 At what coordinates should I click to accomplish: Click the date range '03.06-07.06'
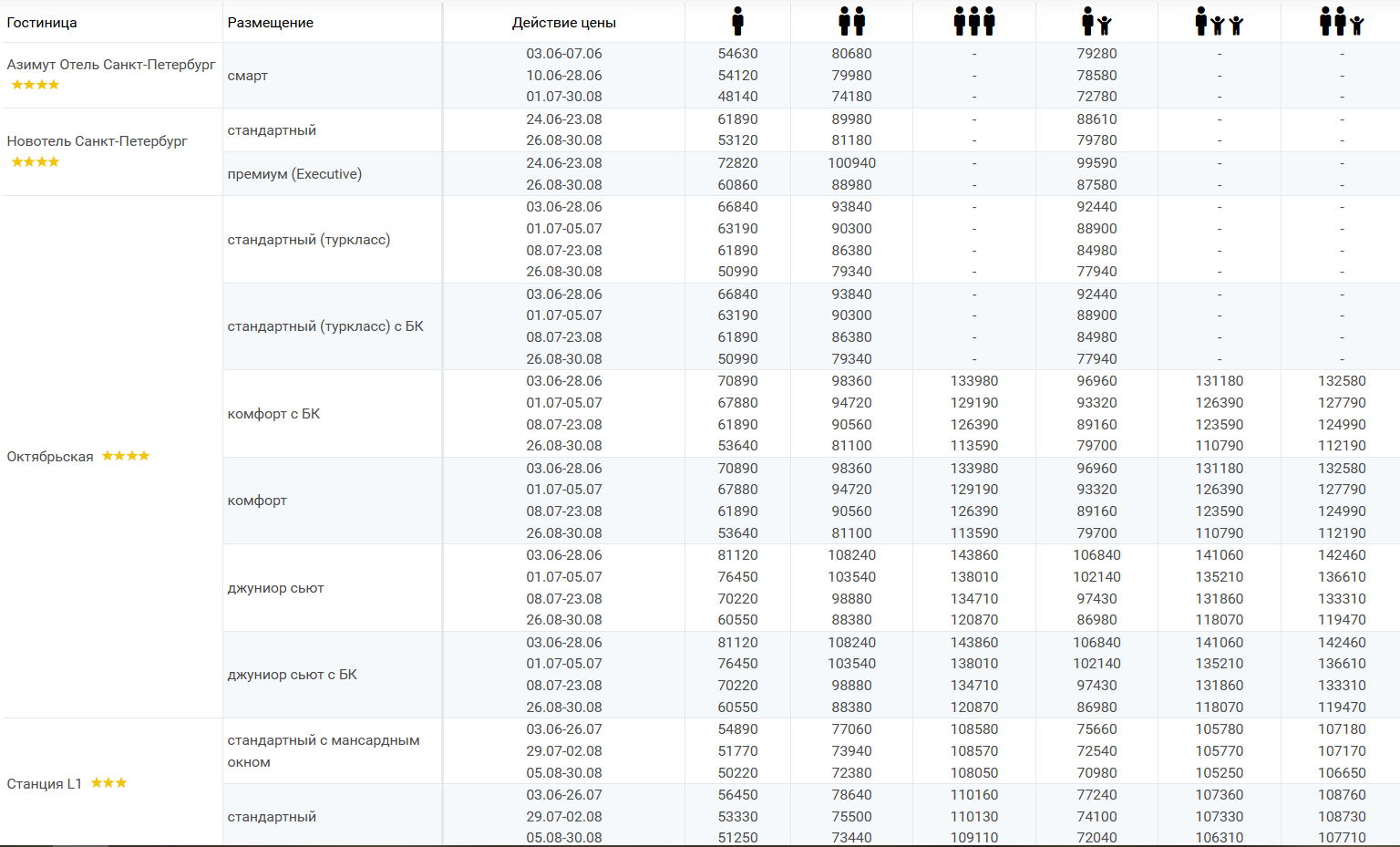pos(564,54)
